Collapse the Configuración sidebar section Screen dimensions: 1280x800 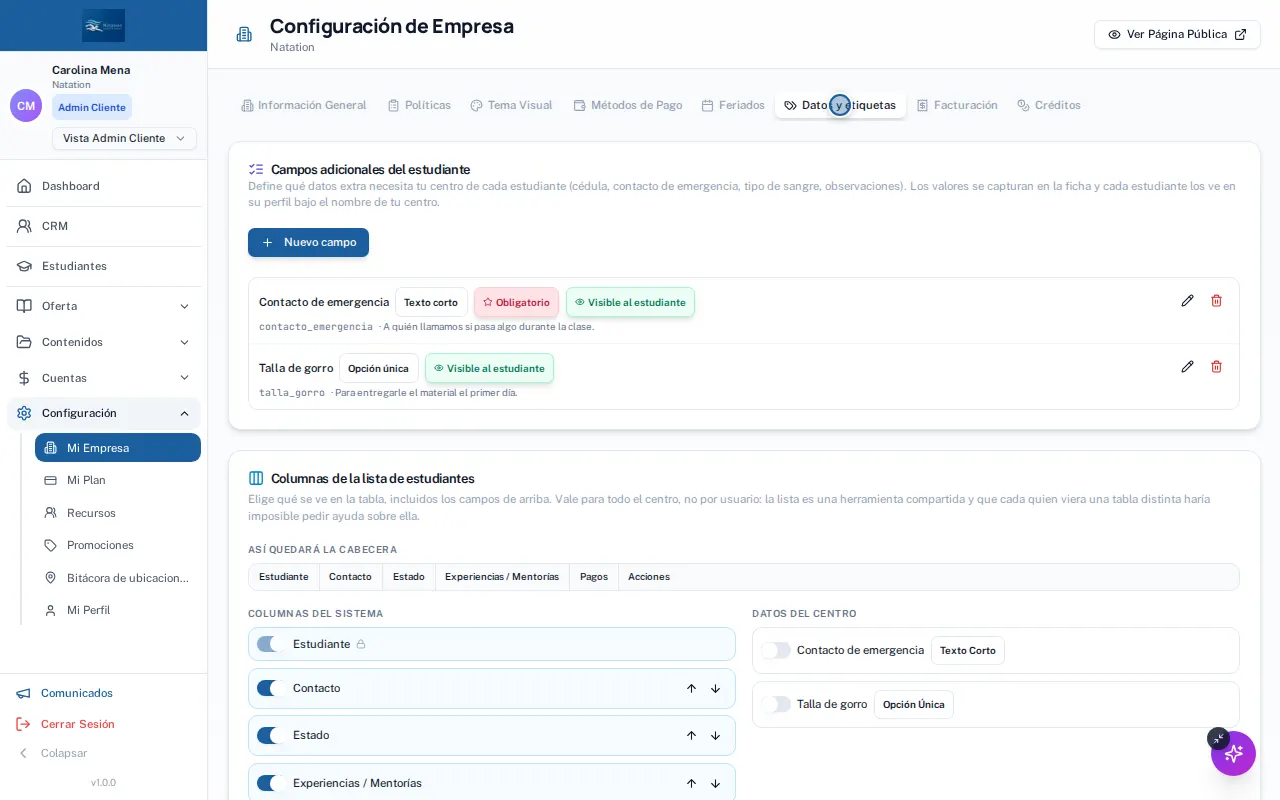(x=104, y=413)
